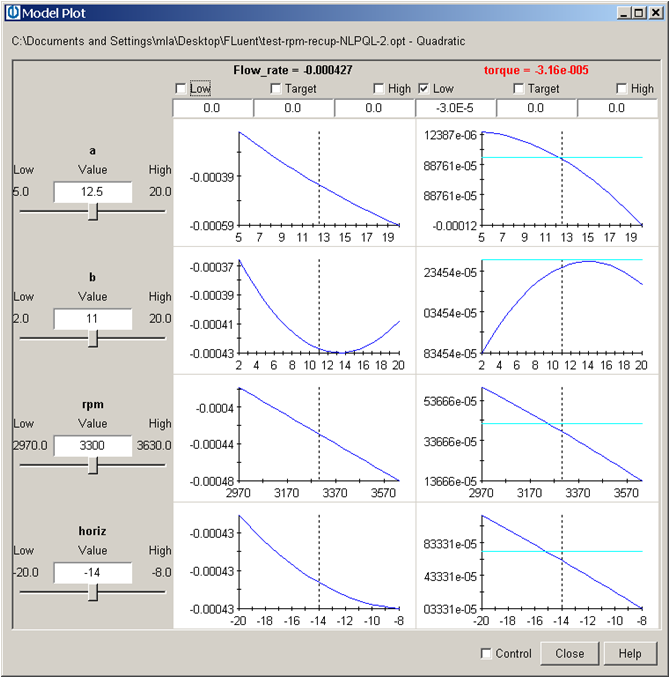Click the horiz slider handle
Image resolution: width=670 pixels, height=678 pixels.
click(x=93, y=593)
